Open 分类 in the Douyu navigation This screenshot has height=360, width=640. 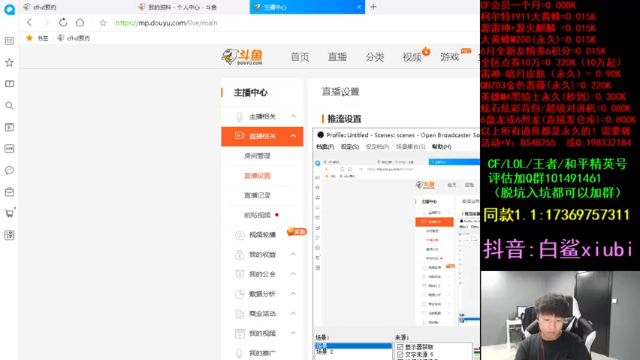point(375,57)
